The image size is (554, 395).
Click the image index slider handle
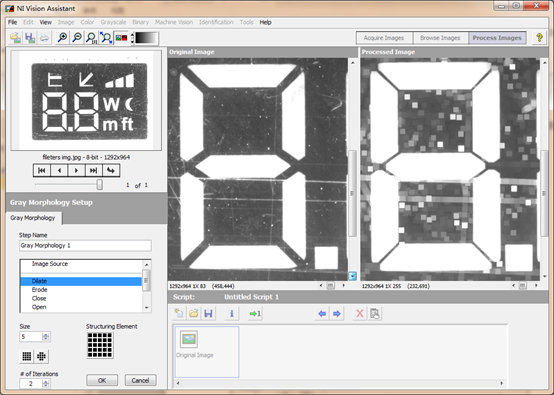tap(100, 184)
